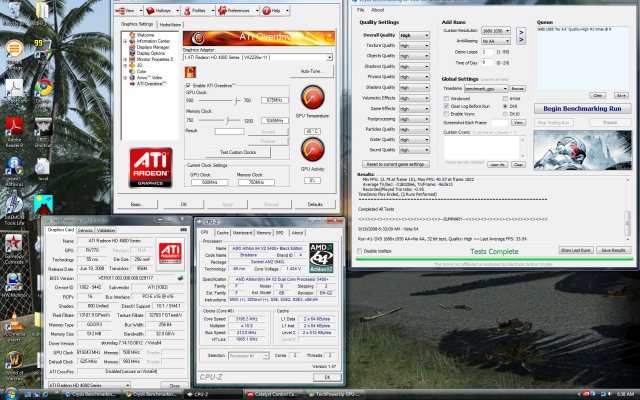
Task: Open HW Monitor desktop icon
Action: pos(14,282)
